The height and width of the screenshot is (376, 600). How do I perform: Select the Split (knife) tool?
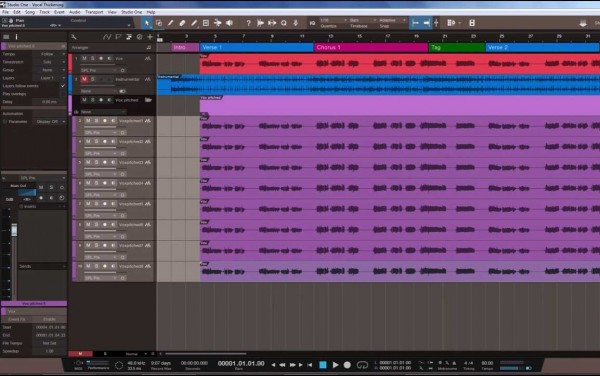(171, 23)
